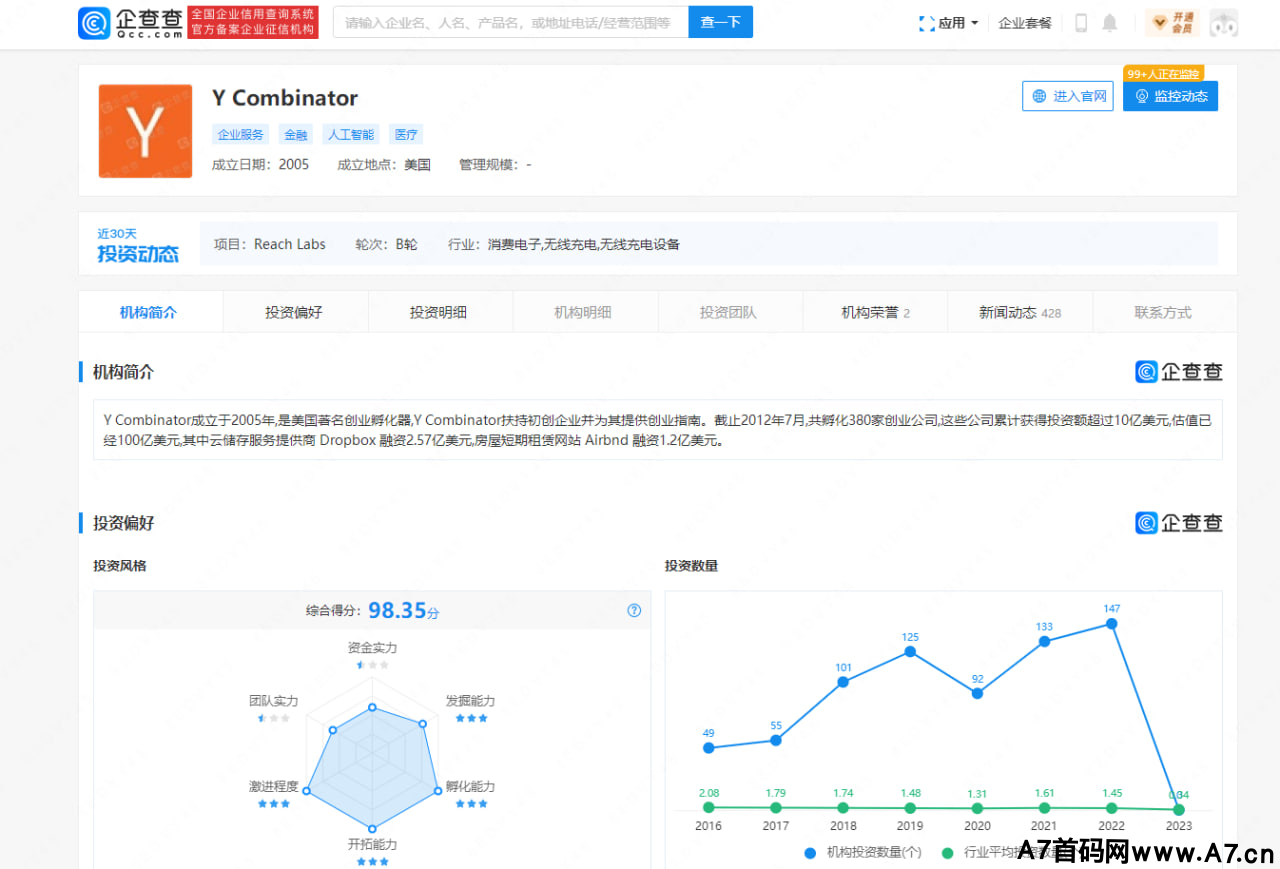The image size is (1280, 869).
Task: Click the 2021 data point labeled 133
Action: pos(1044,641)
